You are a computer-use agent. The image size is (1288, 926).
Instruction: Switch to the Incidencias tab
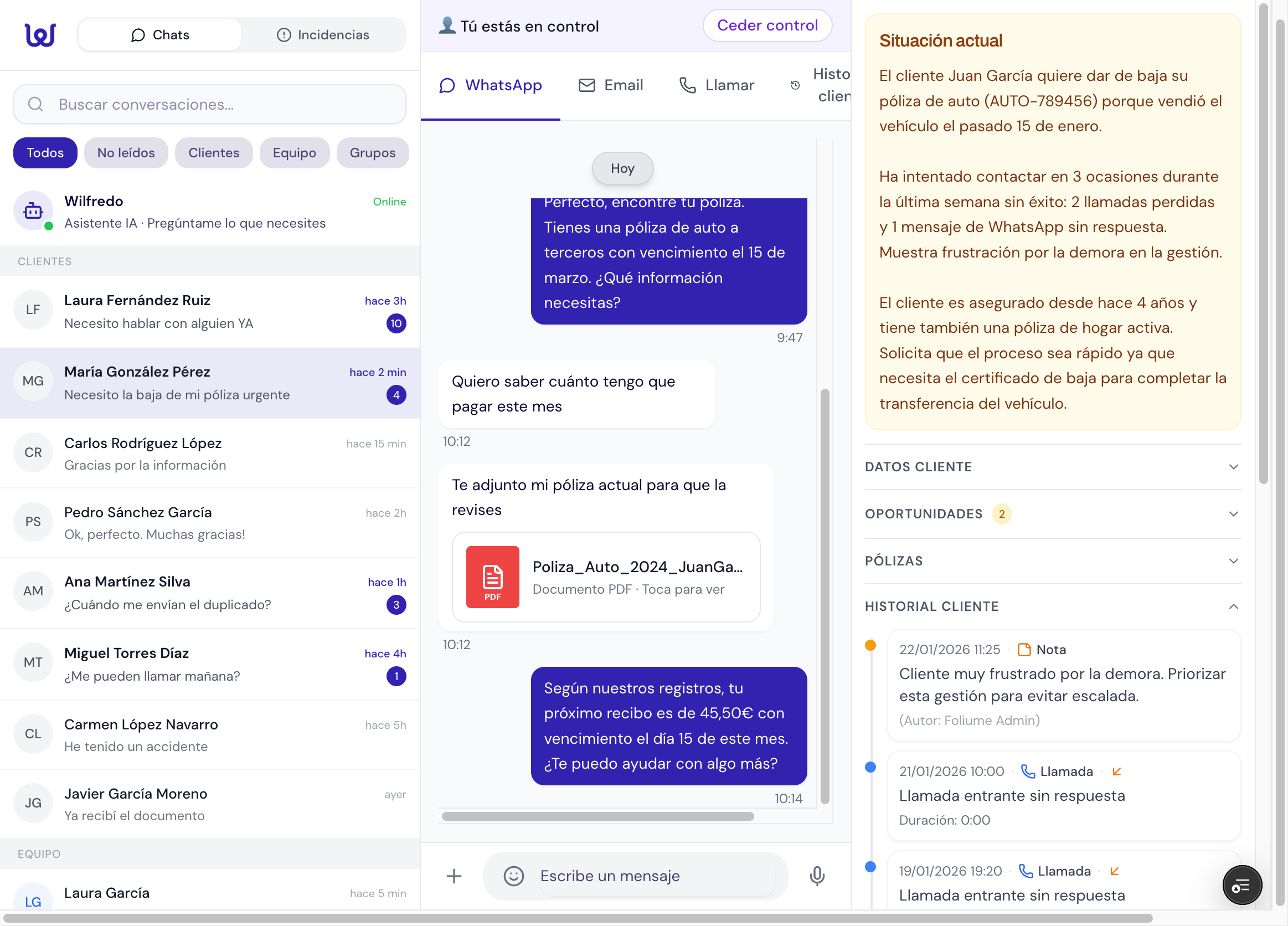coord(323,35)
